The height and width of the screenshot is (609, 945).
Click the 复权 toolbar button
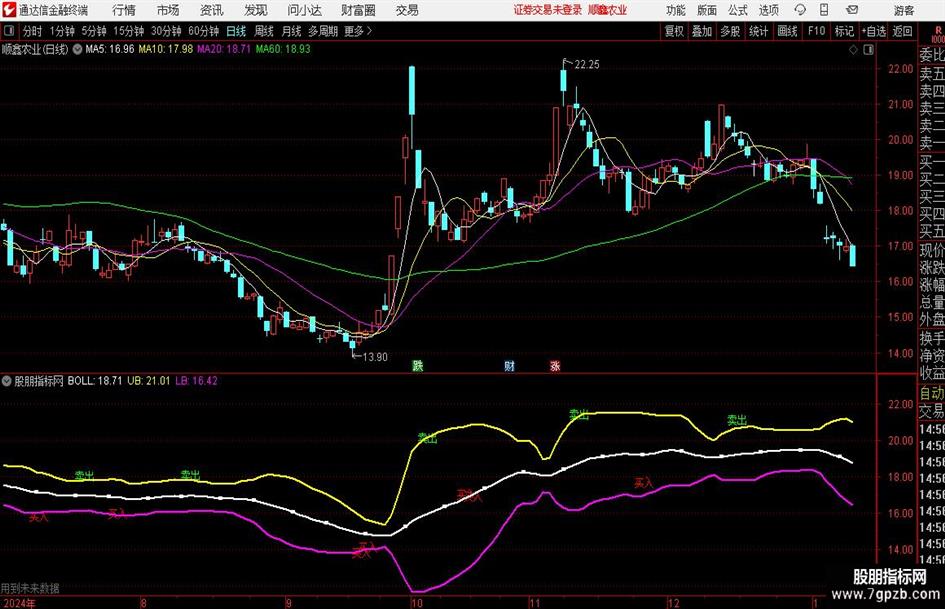tap(674, 31)
